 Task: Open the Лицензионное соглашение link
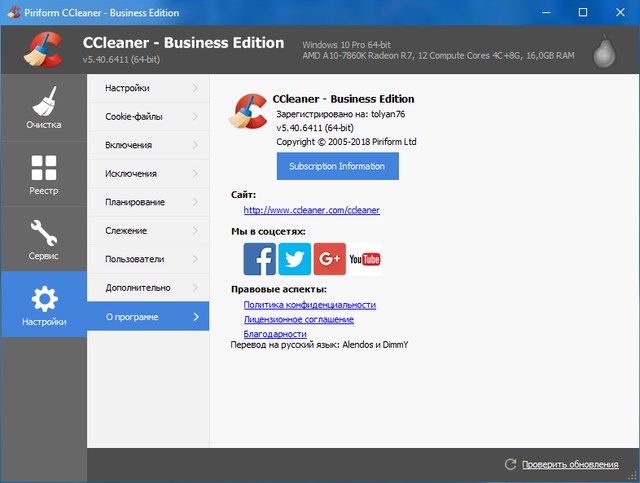[298, 319]
